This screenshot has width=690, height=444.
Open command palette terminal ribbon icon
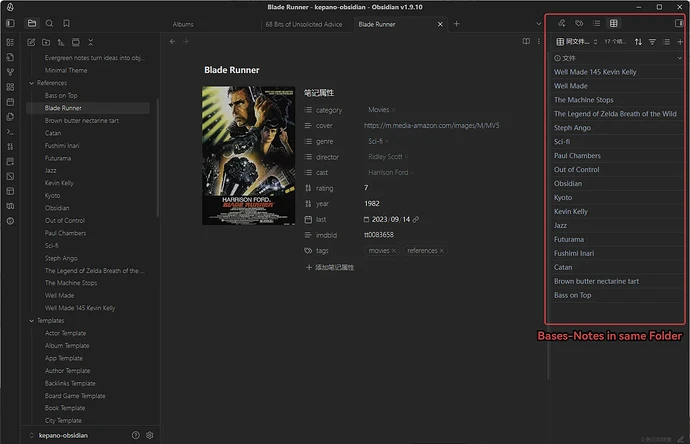[10, 132]
